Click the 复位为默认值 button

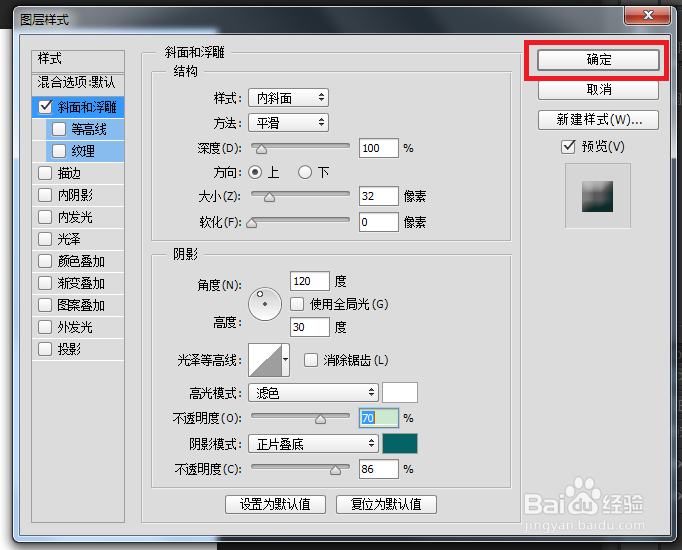coord(386,504)
